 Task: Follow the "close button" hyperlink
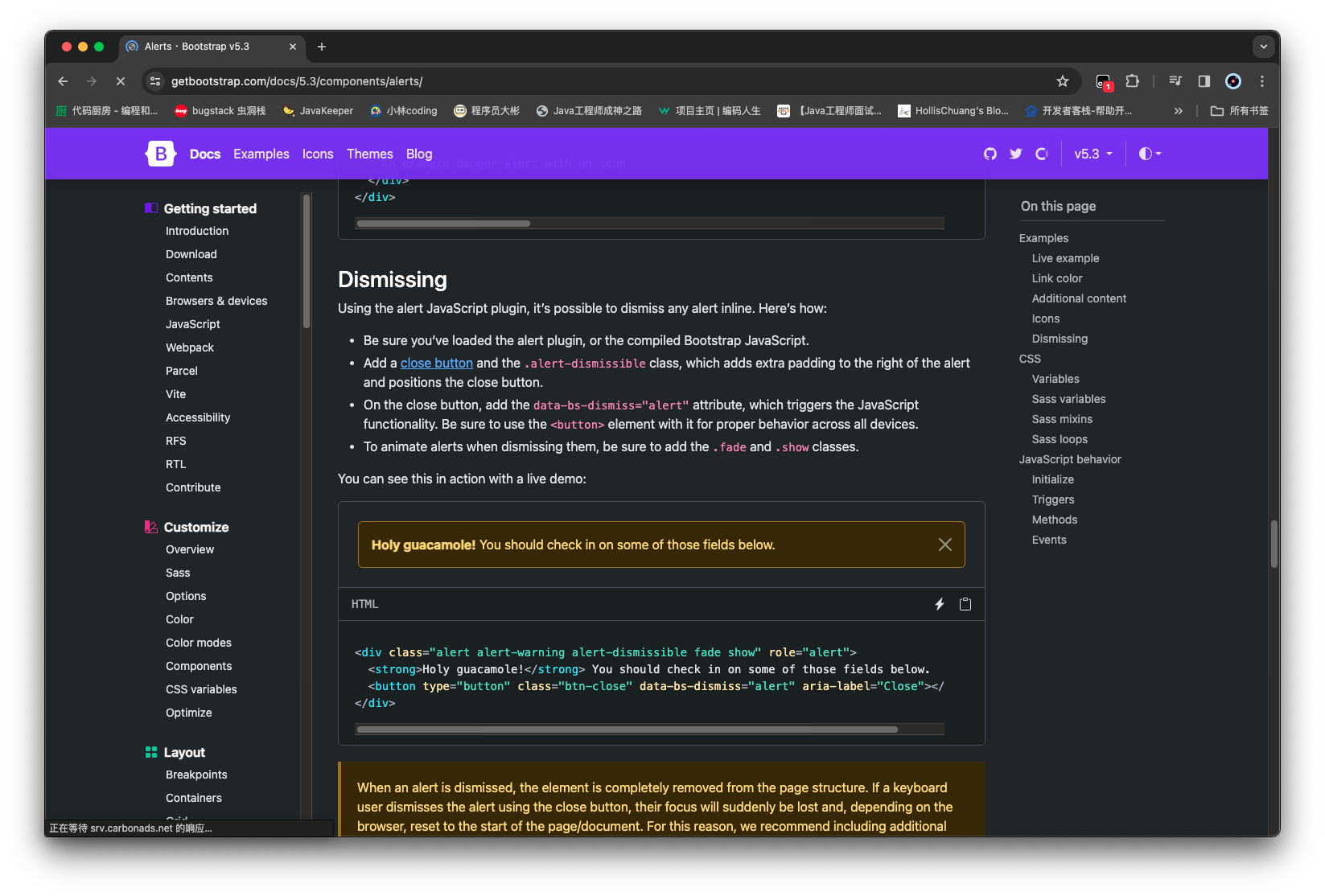(437, 363)
